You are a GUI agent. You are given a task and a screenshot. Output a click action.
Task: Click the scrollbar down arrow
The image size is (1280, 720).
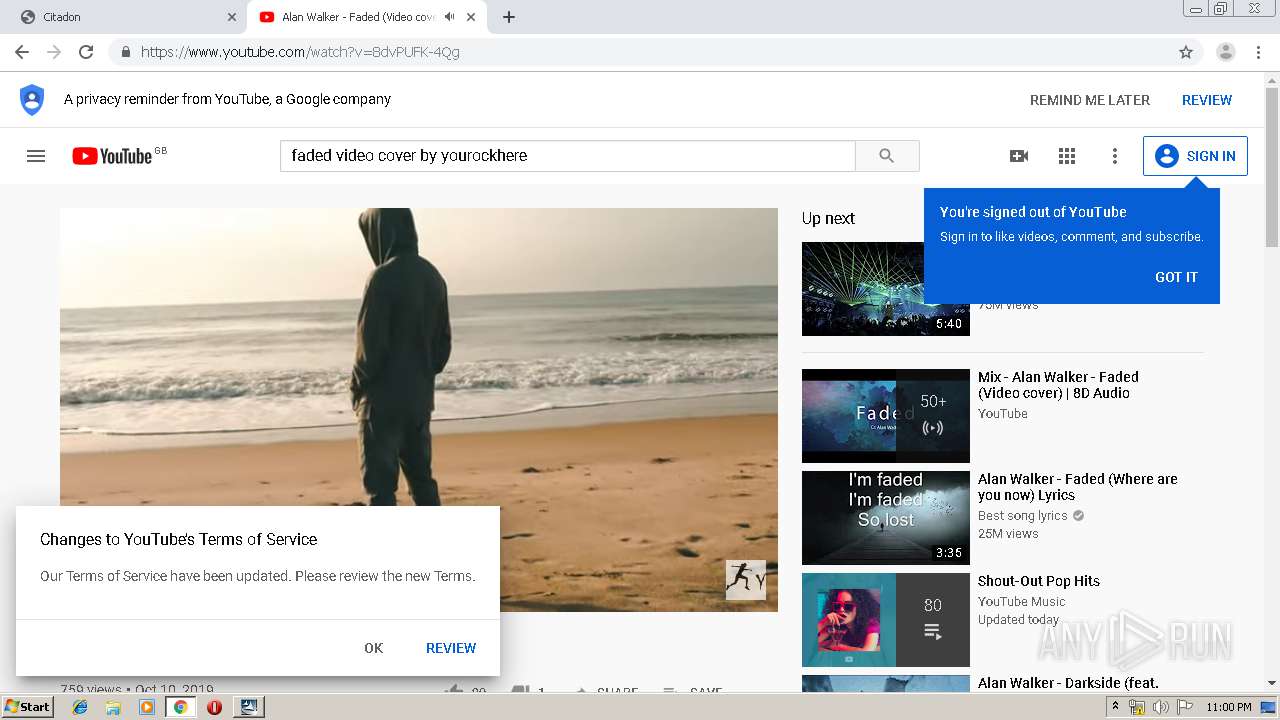click(x=1272, y=683)
